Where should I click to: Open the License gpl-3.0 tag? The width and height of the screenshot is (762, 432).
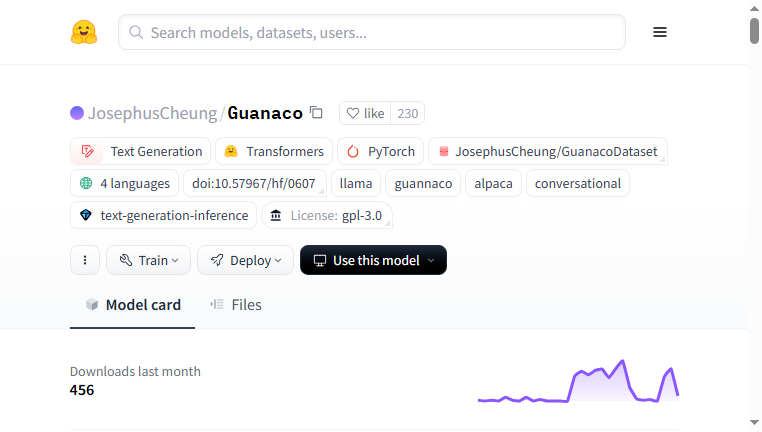point(327,215)
